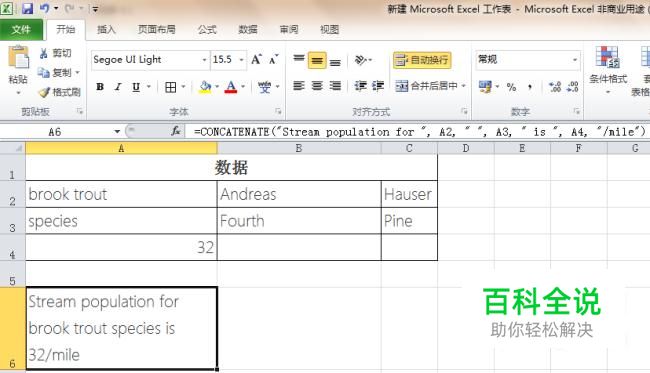Click the red font color A icon

[x=231, y=87]
